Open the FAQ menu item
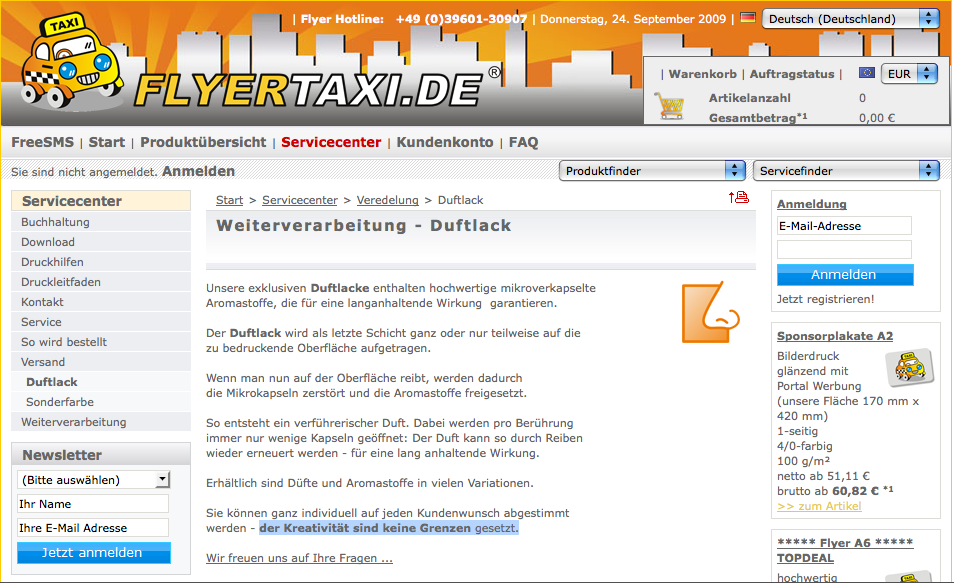The image size is (954, 583). tap(523, 142)
